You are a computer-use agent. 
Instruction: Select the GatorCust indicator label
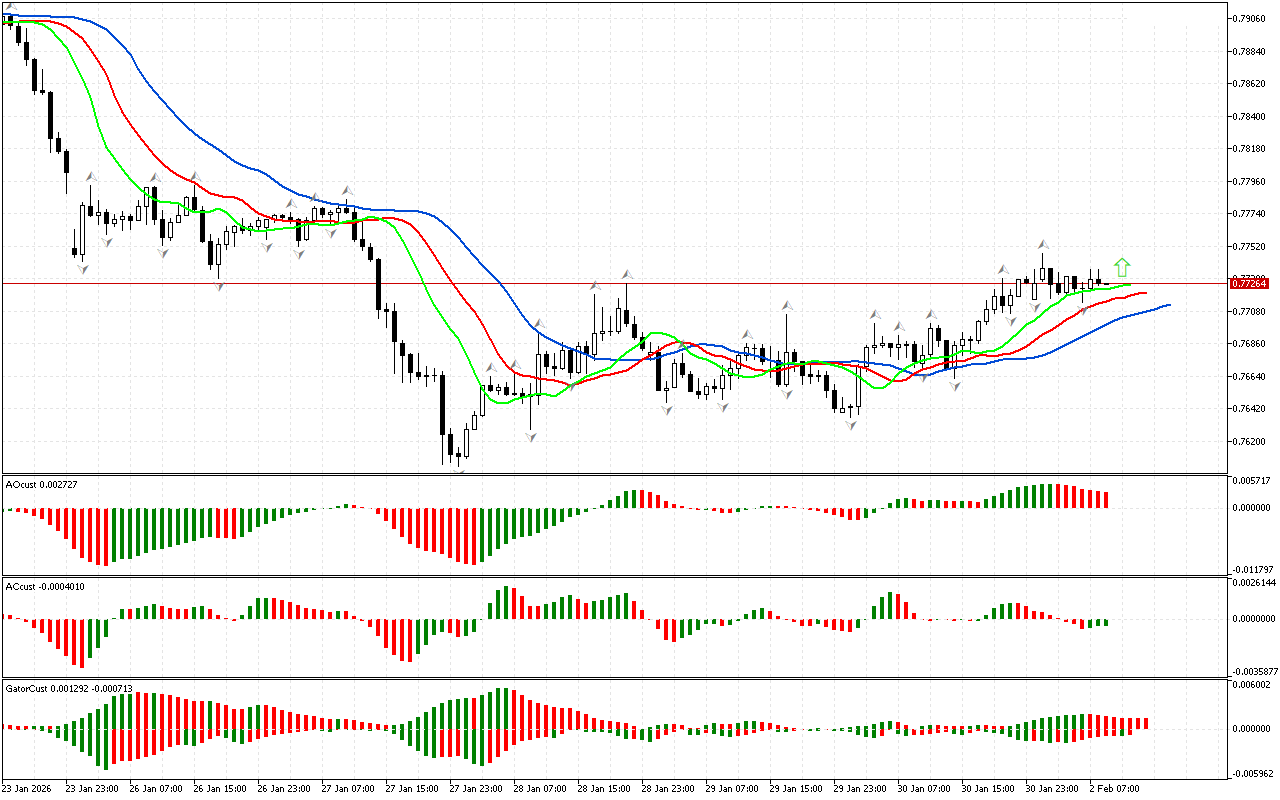(x=69, y=689)
